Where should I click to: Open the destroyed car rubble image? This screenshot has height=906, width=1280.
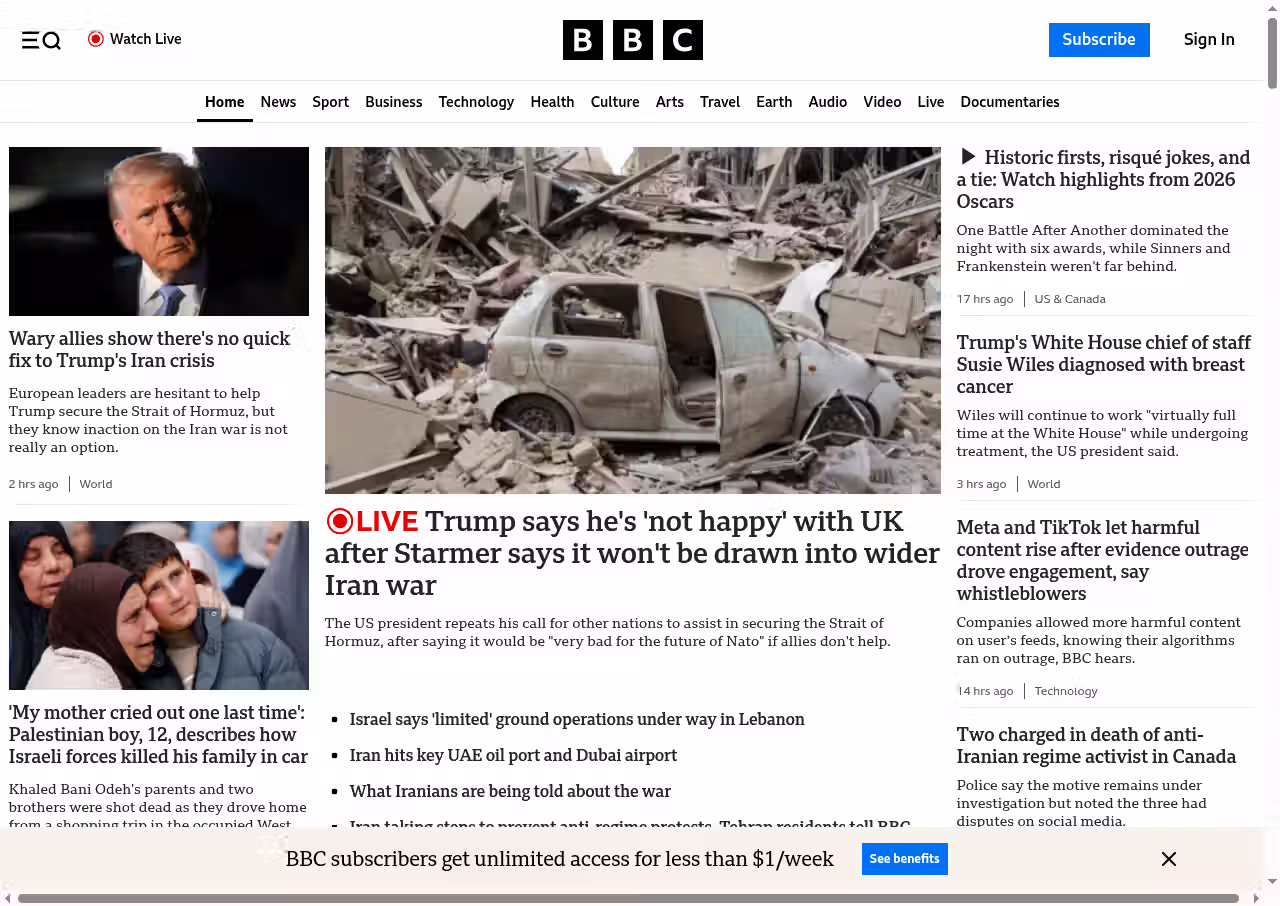[x=632, y=320]
